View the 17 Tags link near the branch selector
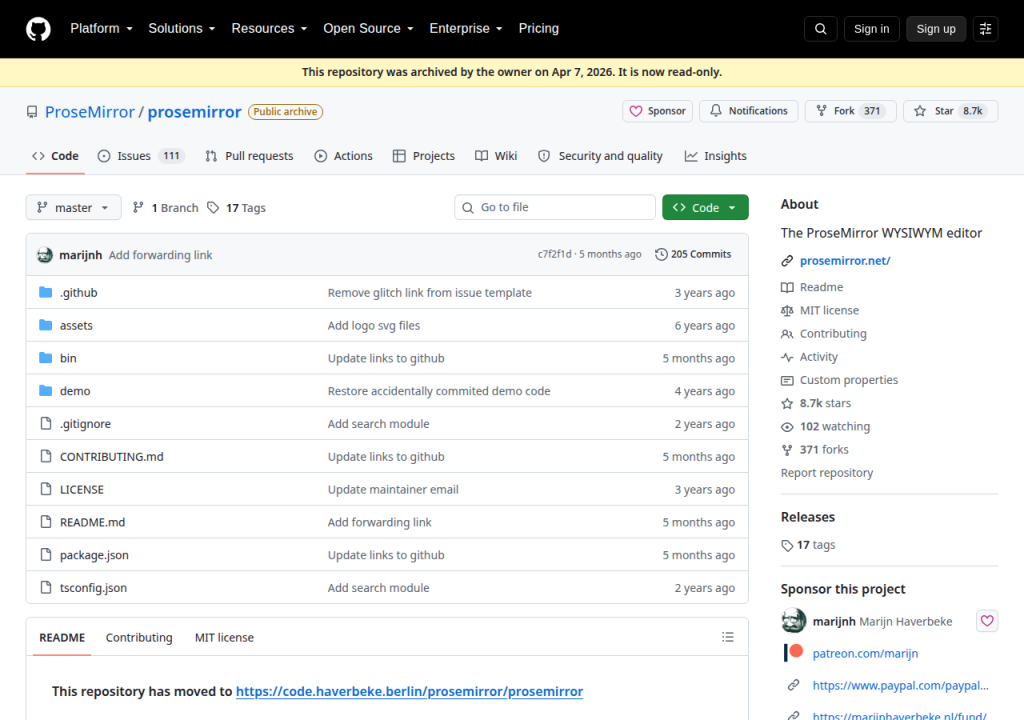The image size is (1024, 720). pos(237,207)
